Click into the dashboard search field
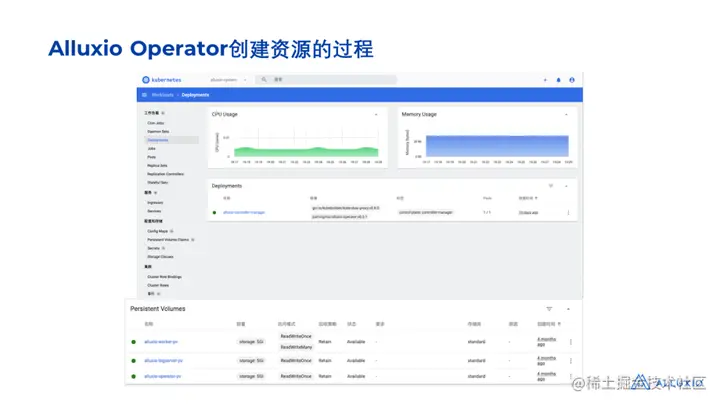This screenshot has width=720, height=405. coord(326,80)
